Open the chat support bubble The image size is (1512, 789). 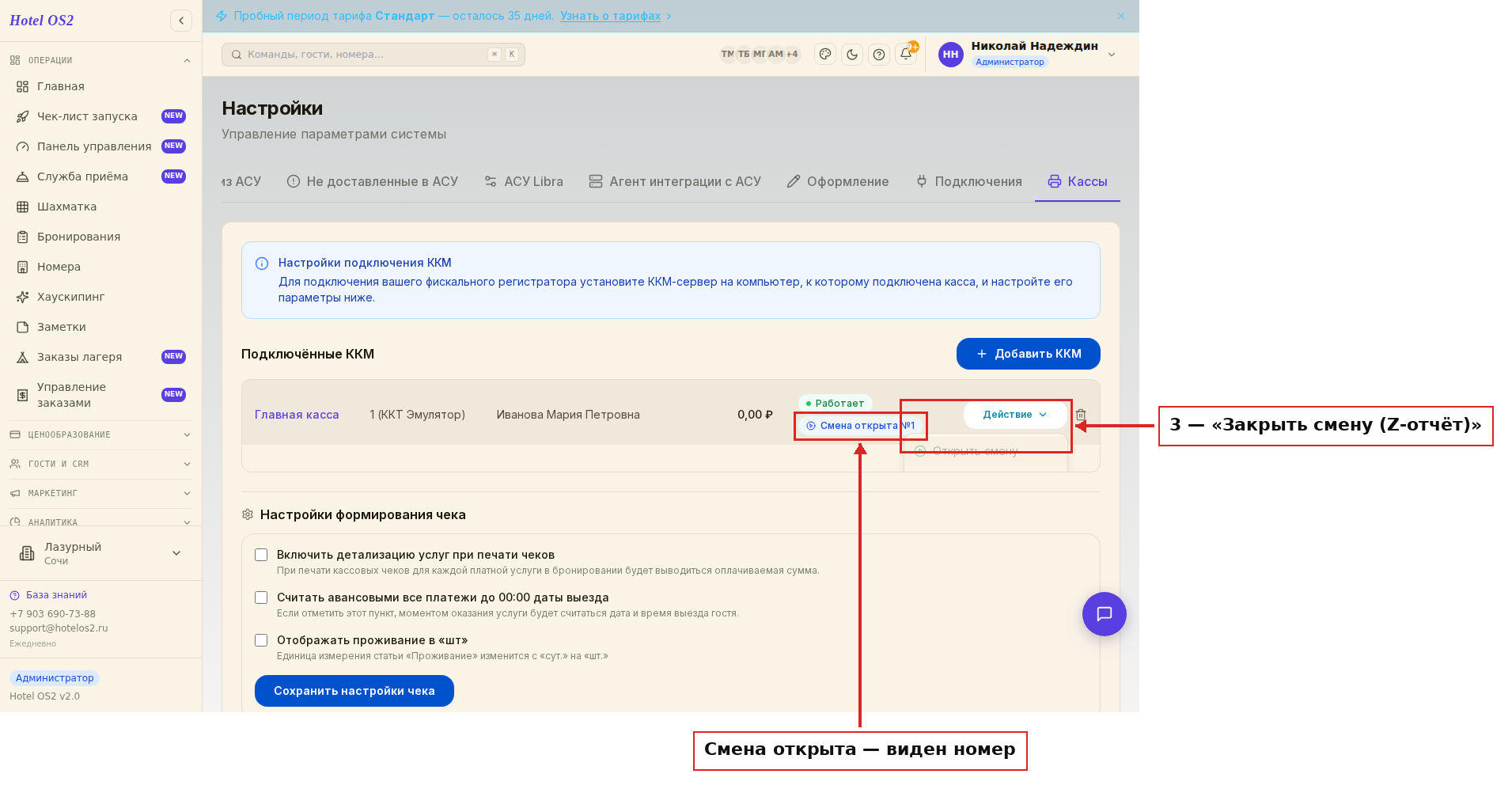coord(1105,614)
